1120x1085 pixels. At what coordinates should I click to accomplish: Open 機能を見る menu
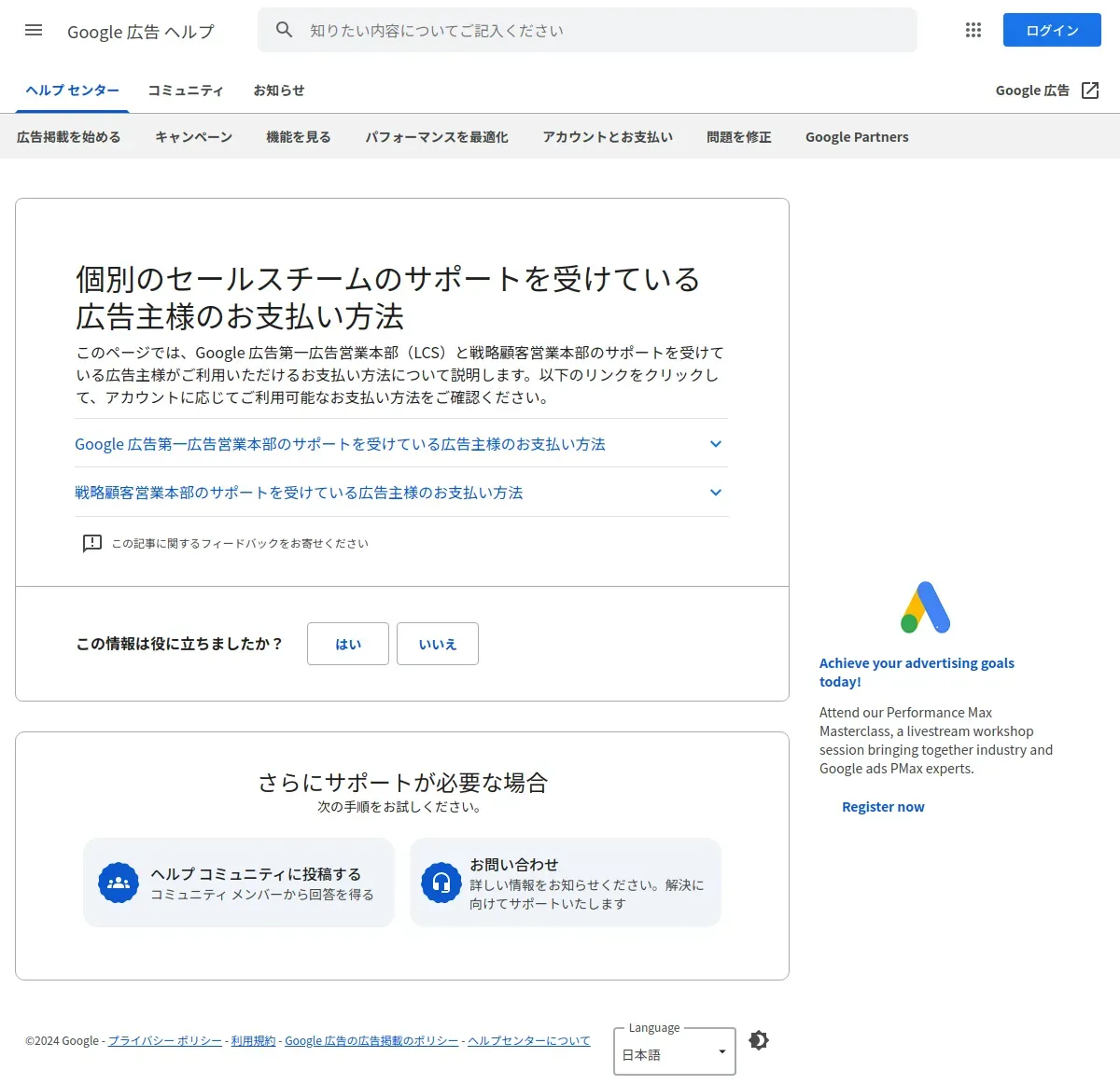click(299, 137)
